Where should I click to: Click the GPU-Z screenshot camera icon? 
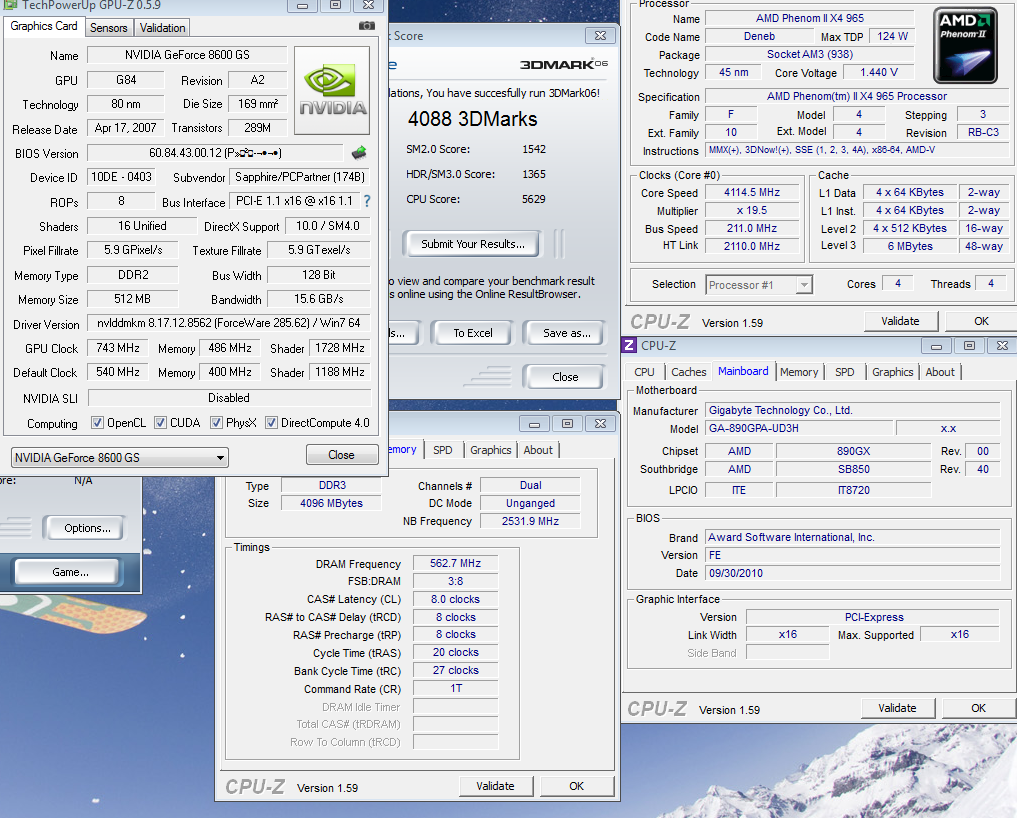366,26
